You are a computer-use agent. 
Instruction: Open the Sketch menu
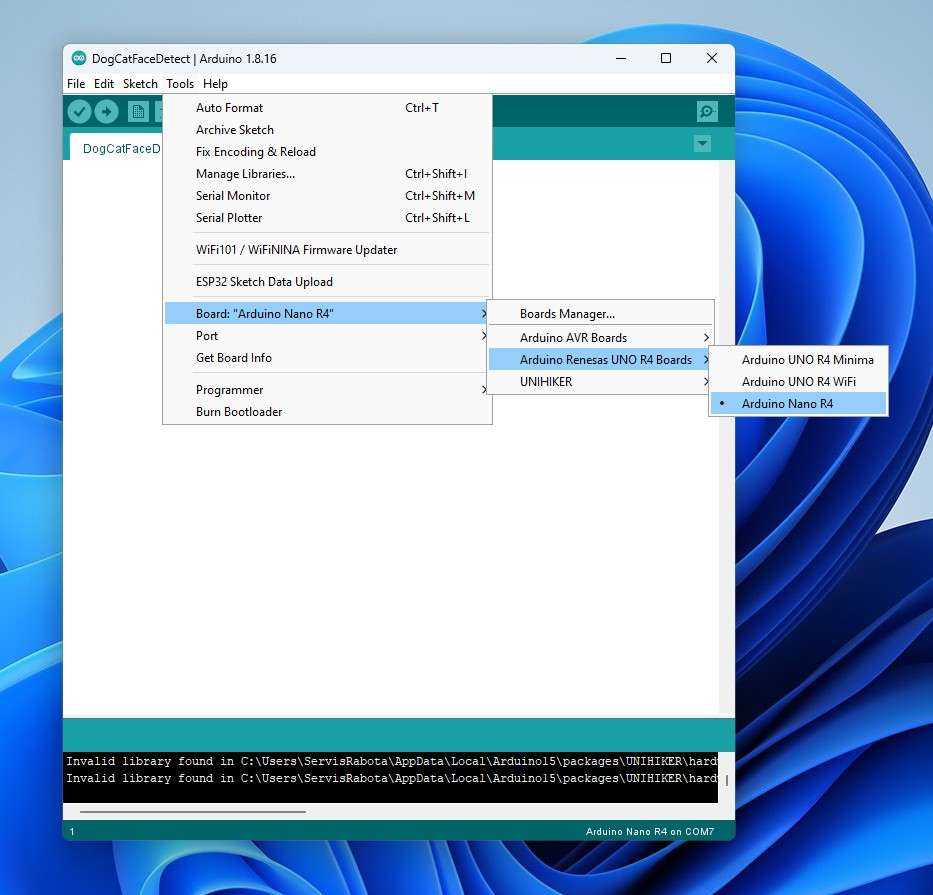pos(140,84)
